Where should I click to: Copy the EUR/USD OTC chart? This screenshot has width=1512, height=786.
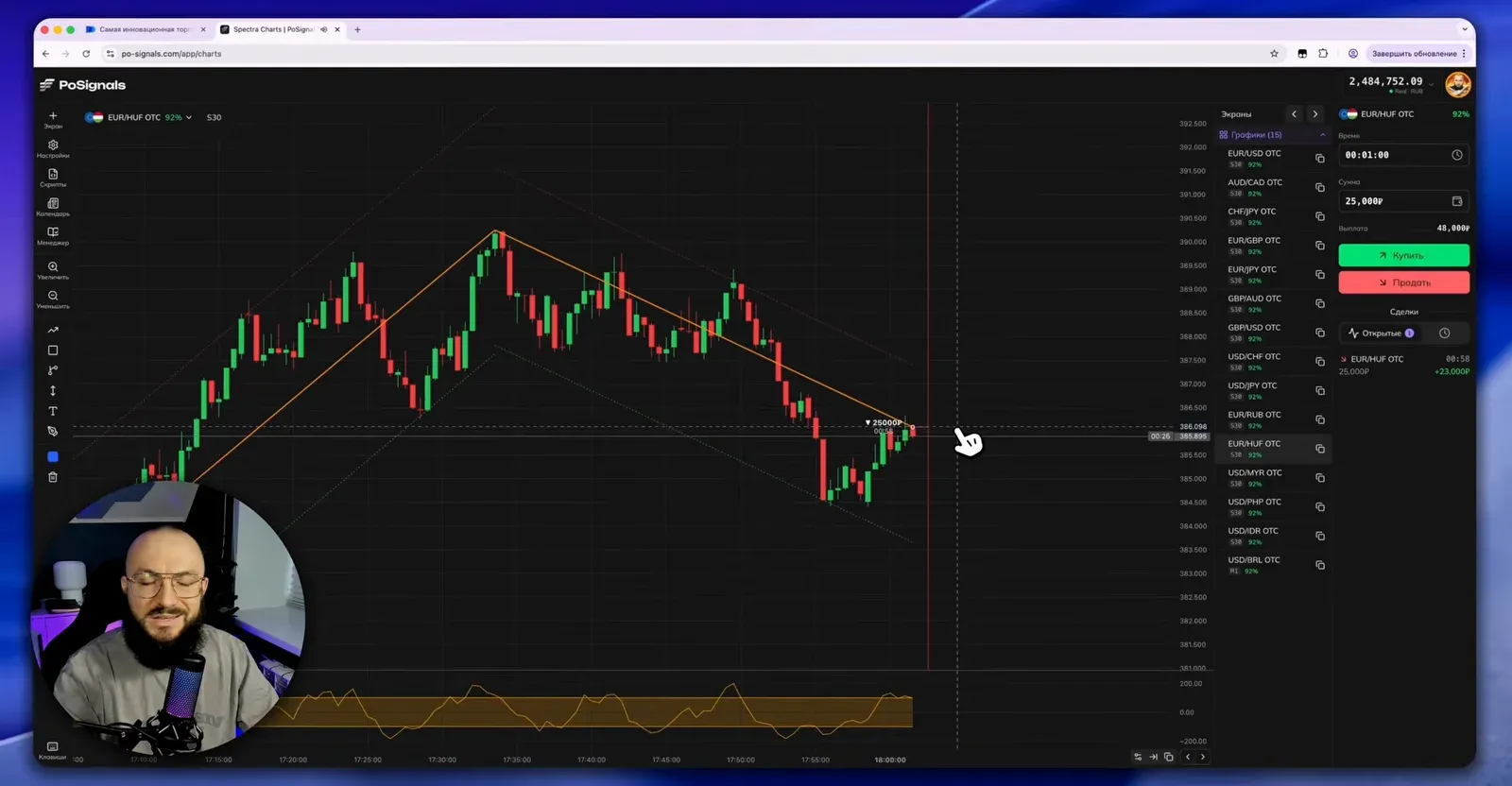[x=1320, y=159]
